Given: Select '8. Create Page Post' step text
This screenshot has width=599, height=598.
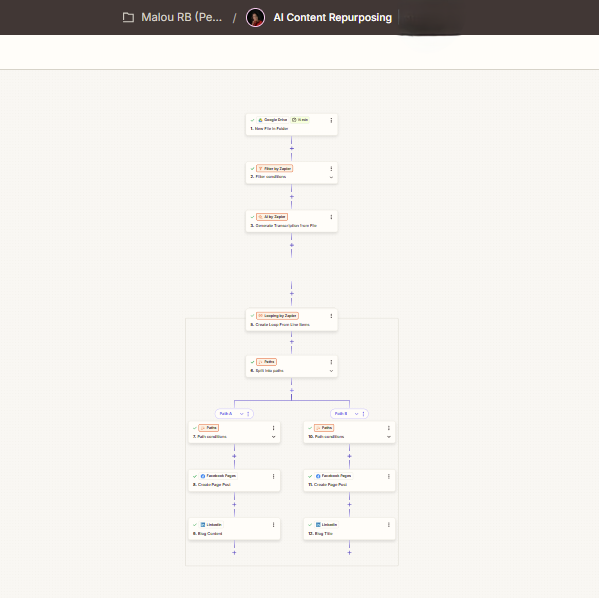Looking at the screenshot, I should click(x=212, y=485).
